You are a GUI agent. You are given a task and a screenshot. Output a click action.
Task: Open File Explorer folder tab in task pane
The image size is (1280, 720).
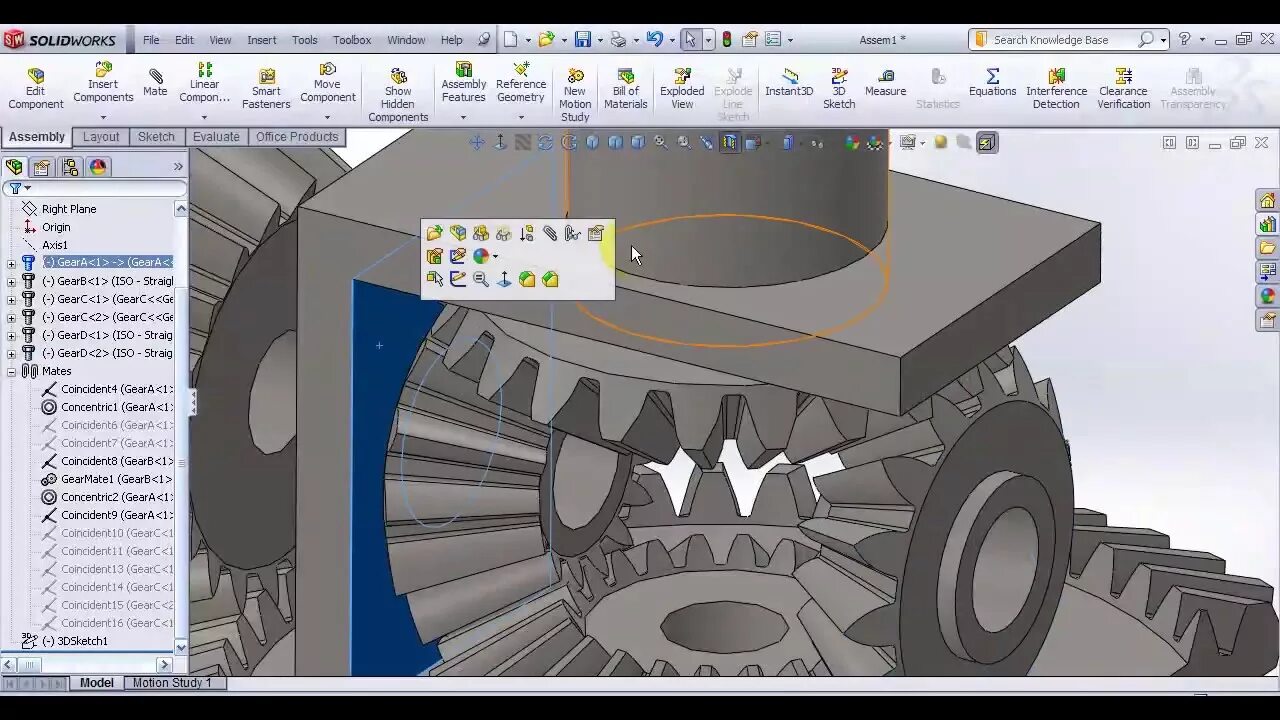1268,248
